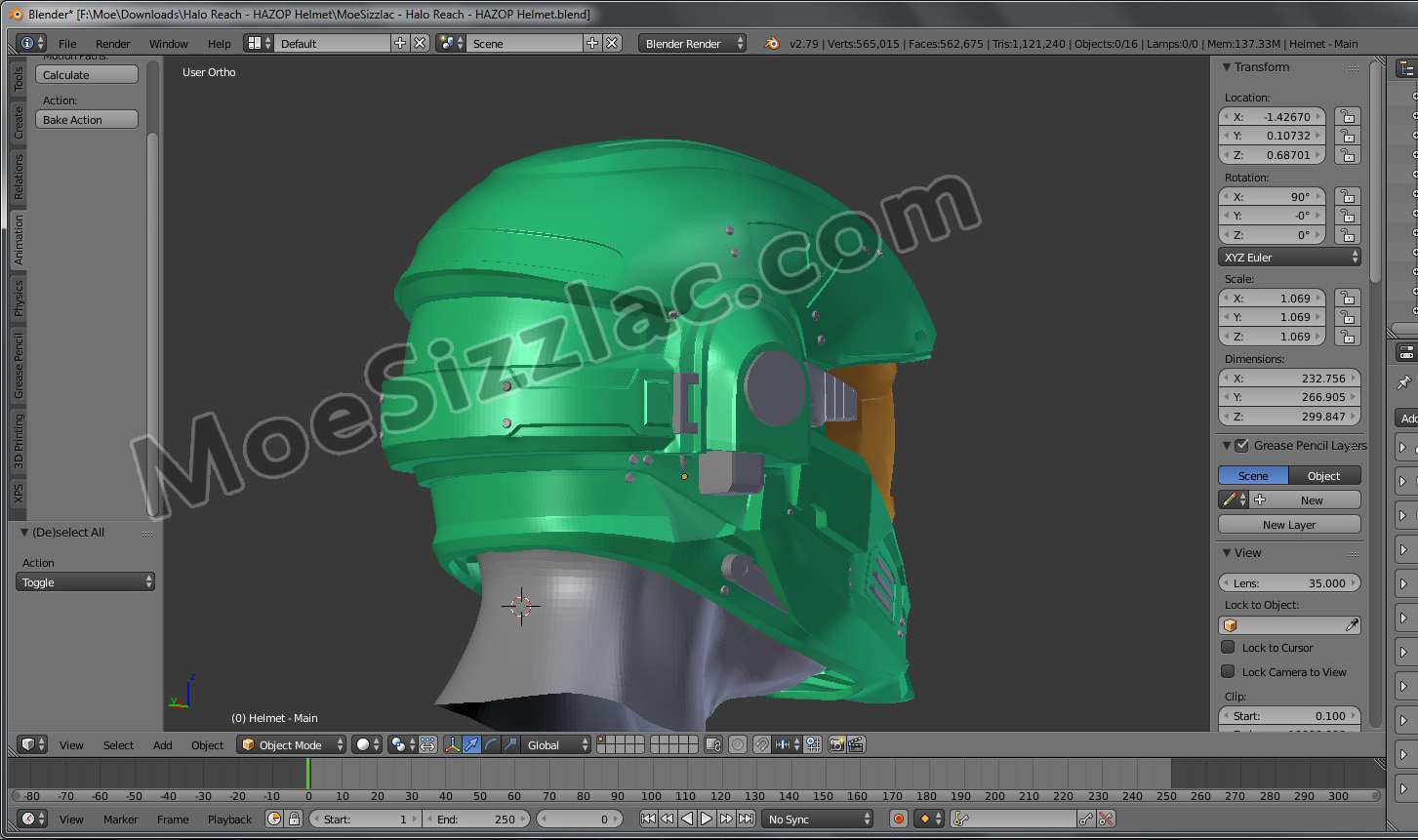This screenshot has height=840, width=1418.
Task: Click the timeline lock time icon
Action: point(294,819)
